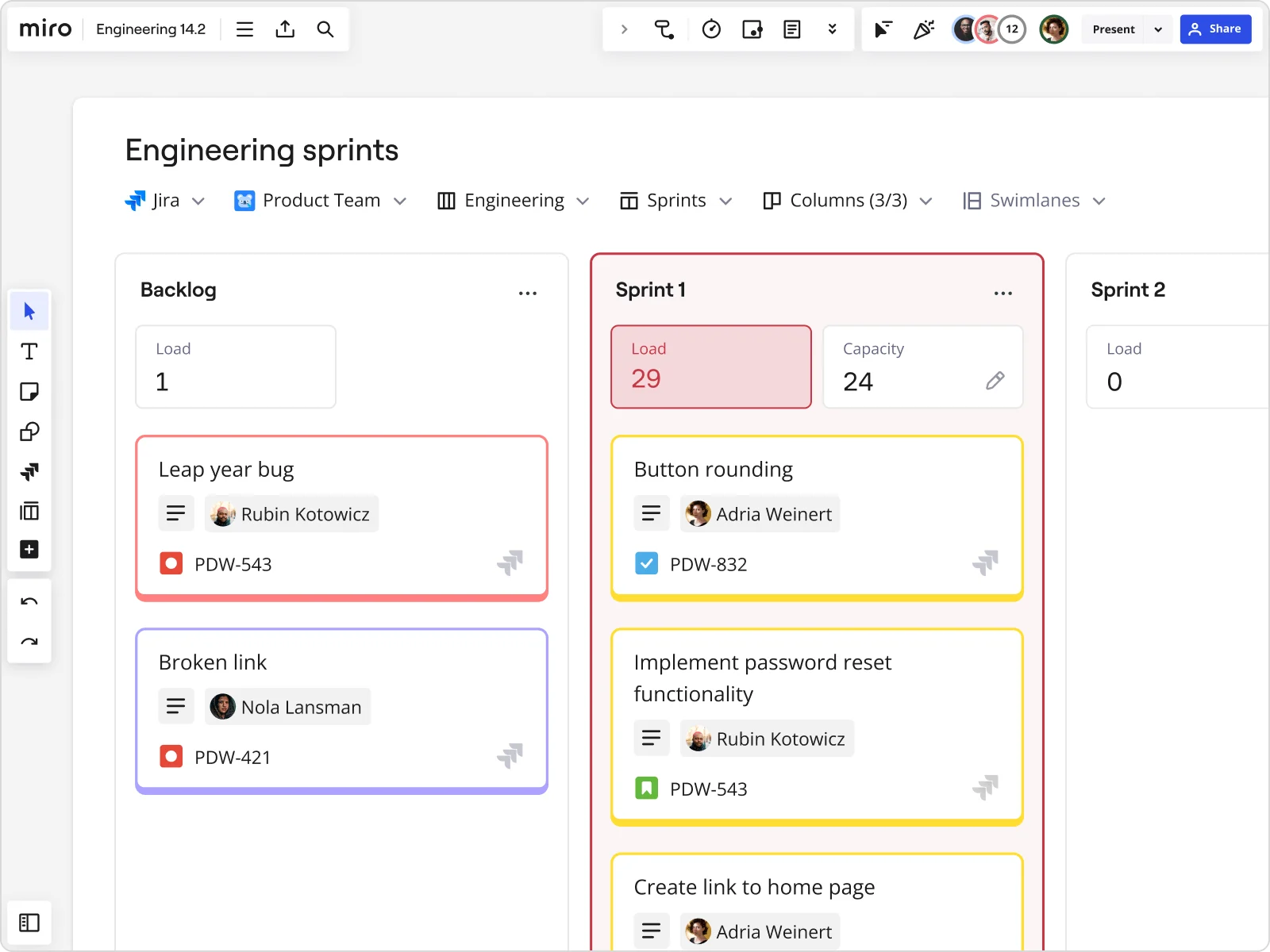Open Jira cards tool in left sidebar

pyautogui.click(x=29, y=472)
